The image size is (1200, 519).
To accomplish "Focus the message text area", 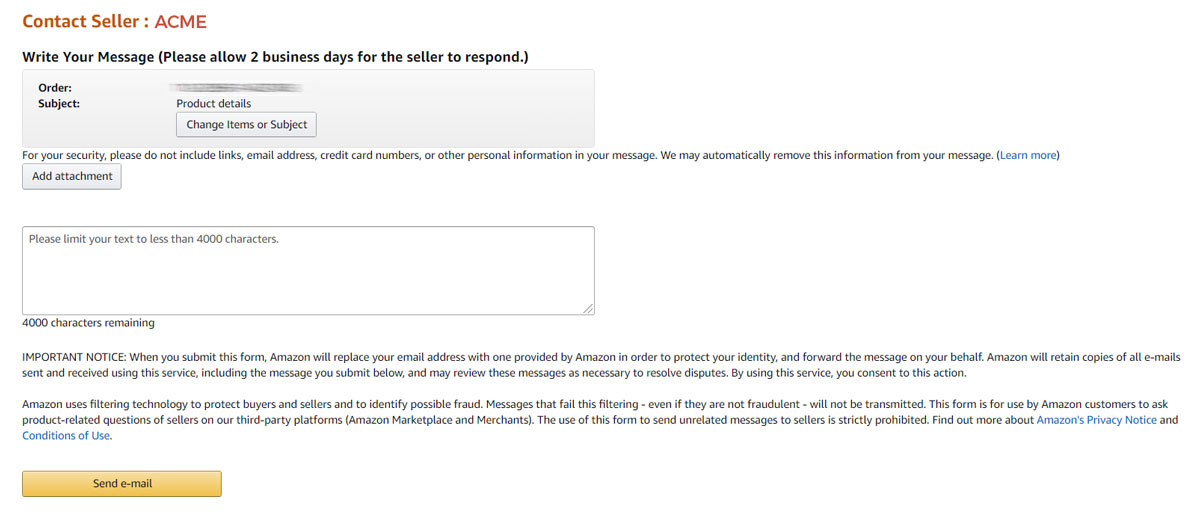I will coord(308,270).
